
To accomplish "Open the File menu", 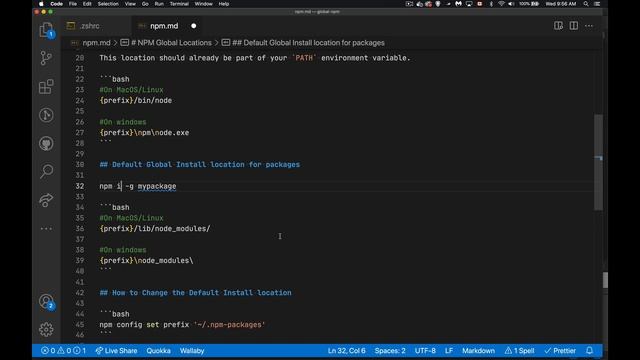I will point(73,4).
